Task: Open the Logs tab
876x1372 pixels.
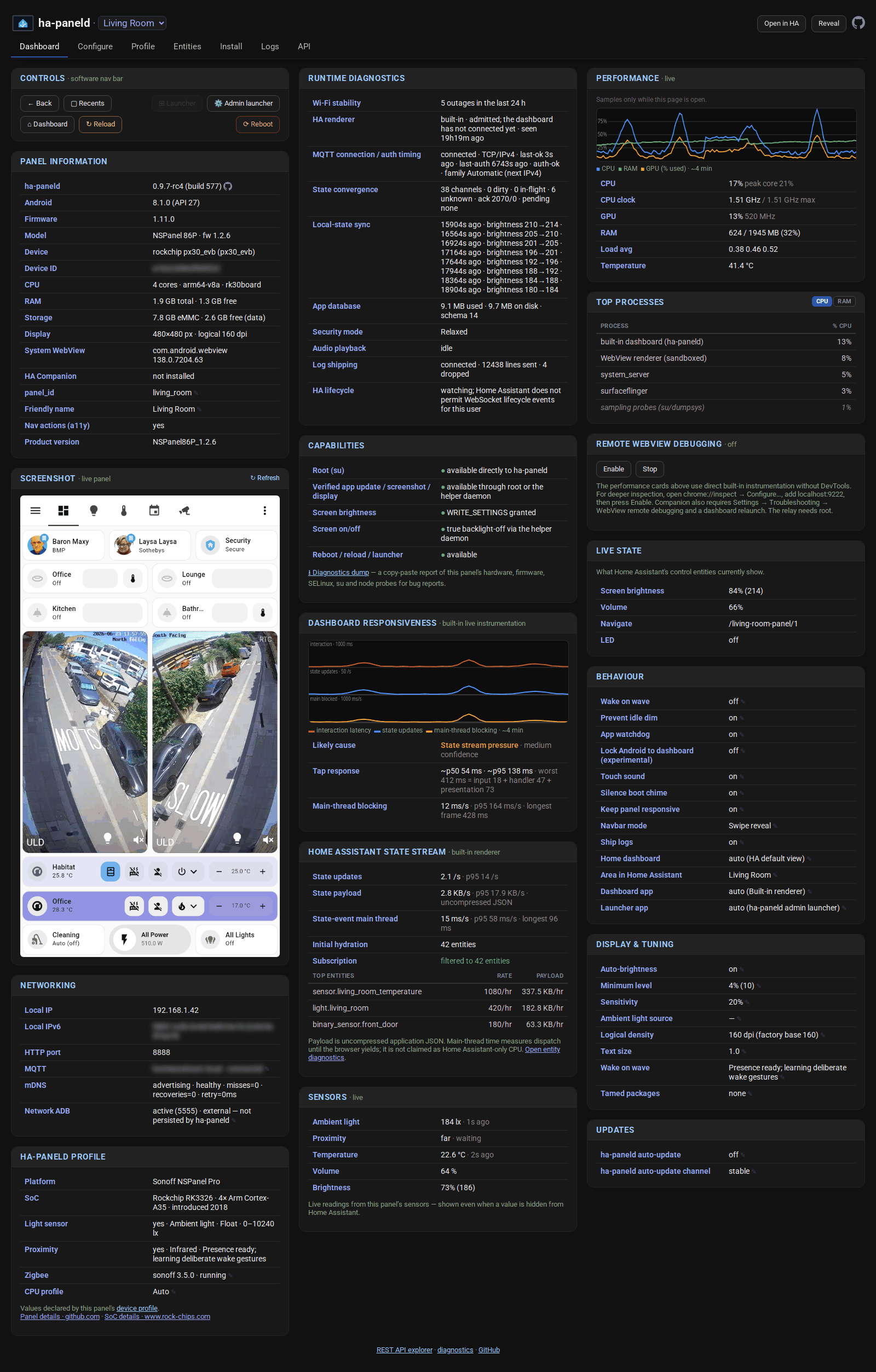Action: pyautogui.click(x=269, y=47)
